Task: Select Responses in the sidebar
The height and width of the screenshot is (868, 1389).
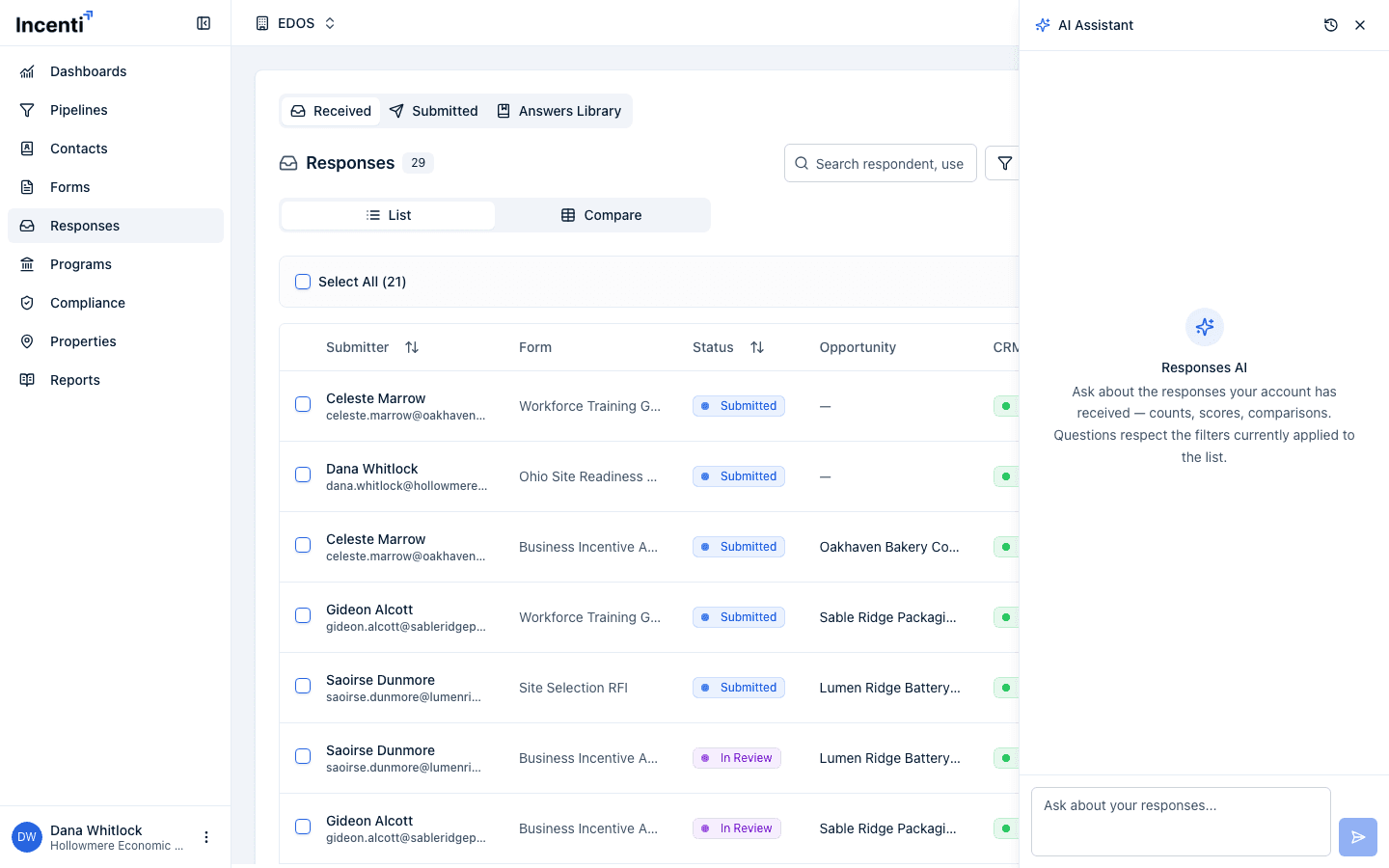Action: pyautogui.click(x=116, y=226)
